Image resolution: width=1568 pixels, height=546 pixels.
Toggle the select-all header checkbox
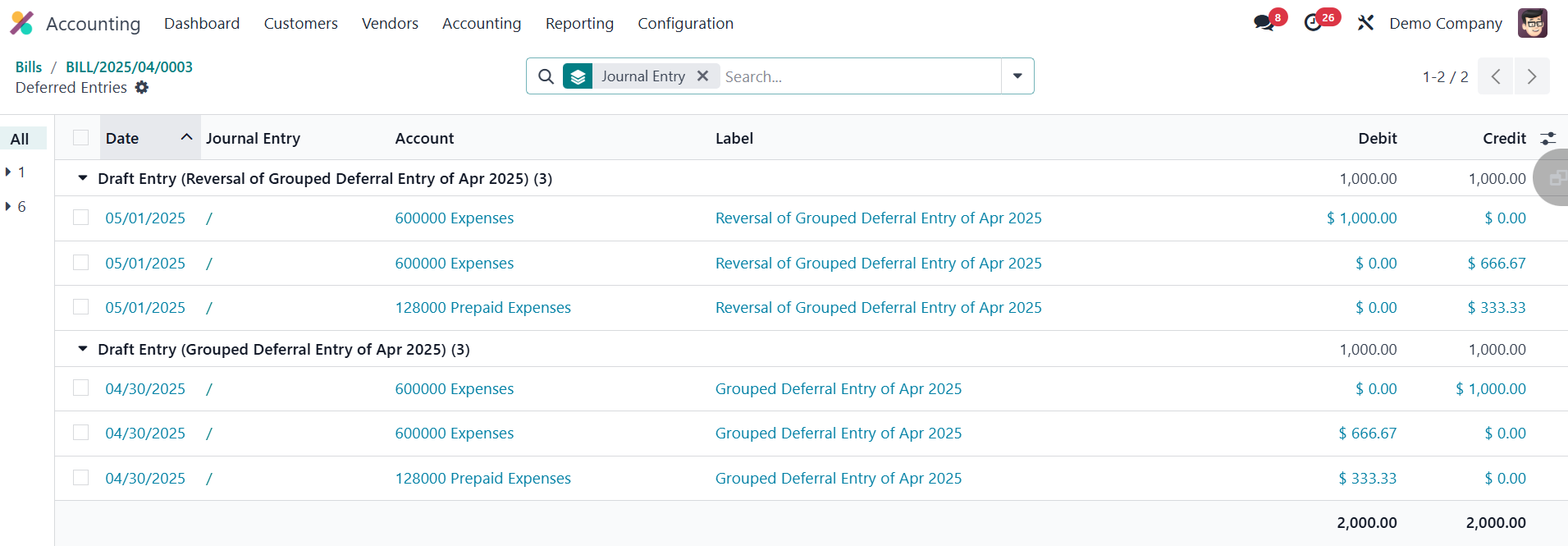(x=80, y=138)
